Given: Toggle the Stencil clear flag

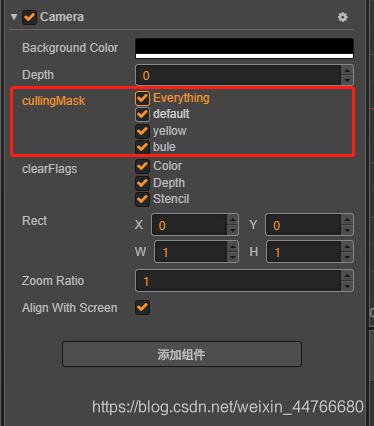Looking at the screenshot, I should click(x=142, y=199).
